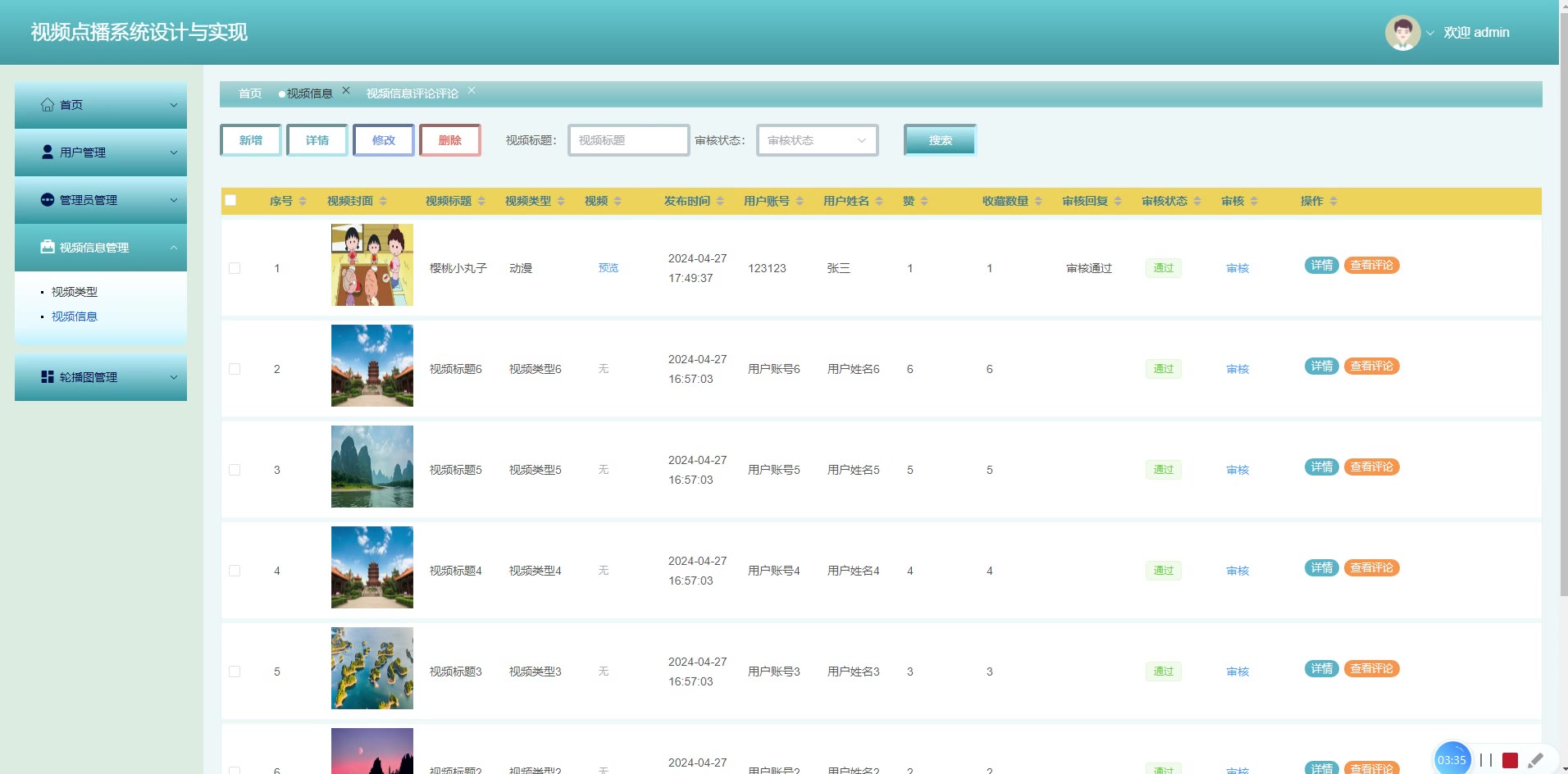Click the administrator management icon
The image size is (1568, 774).
point(48,200)
